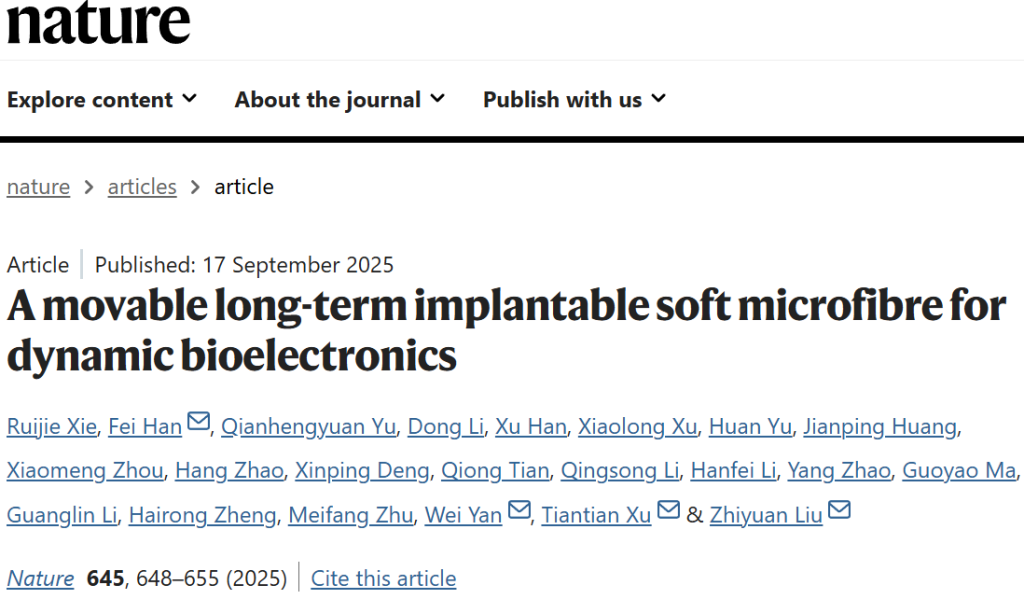Image resolution: width=1024 pixels, height=599 pixels.
Task: Click author Guanglin Li
Action: click(62, 515)
